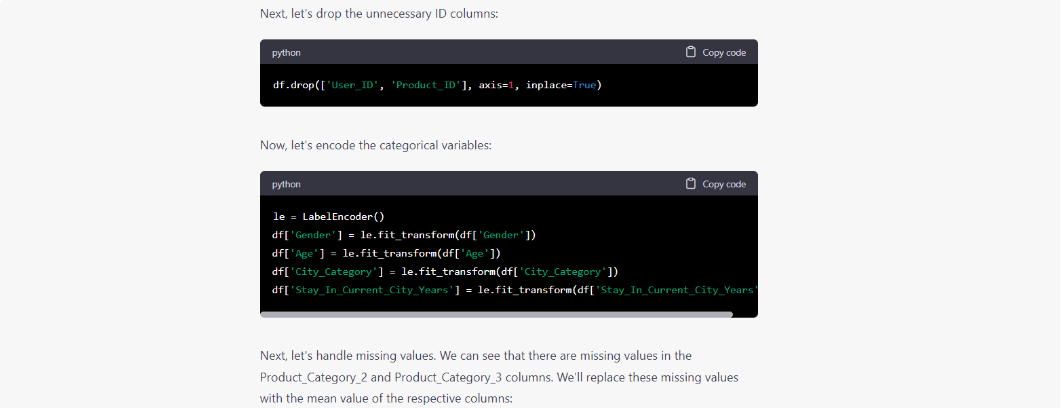Copy code of the df.drop code block
The width and height of the screenshot is (1062, 408).
point(715,52)
